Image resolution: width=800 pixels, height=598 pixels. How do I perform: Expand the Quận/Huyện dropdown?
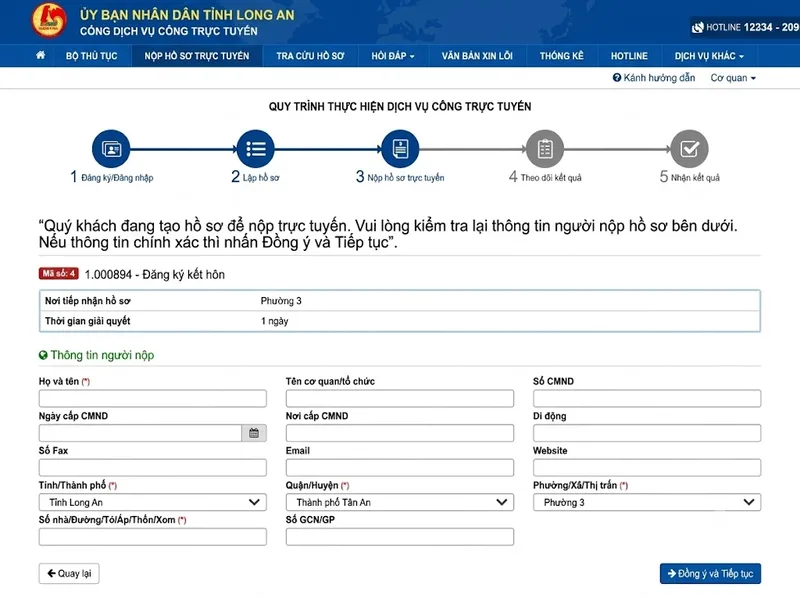(x=399, y=502)
